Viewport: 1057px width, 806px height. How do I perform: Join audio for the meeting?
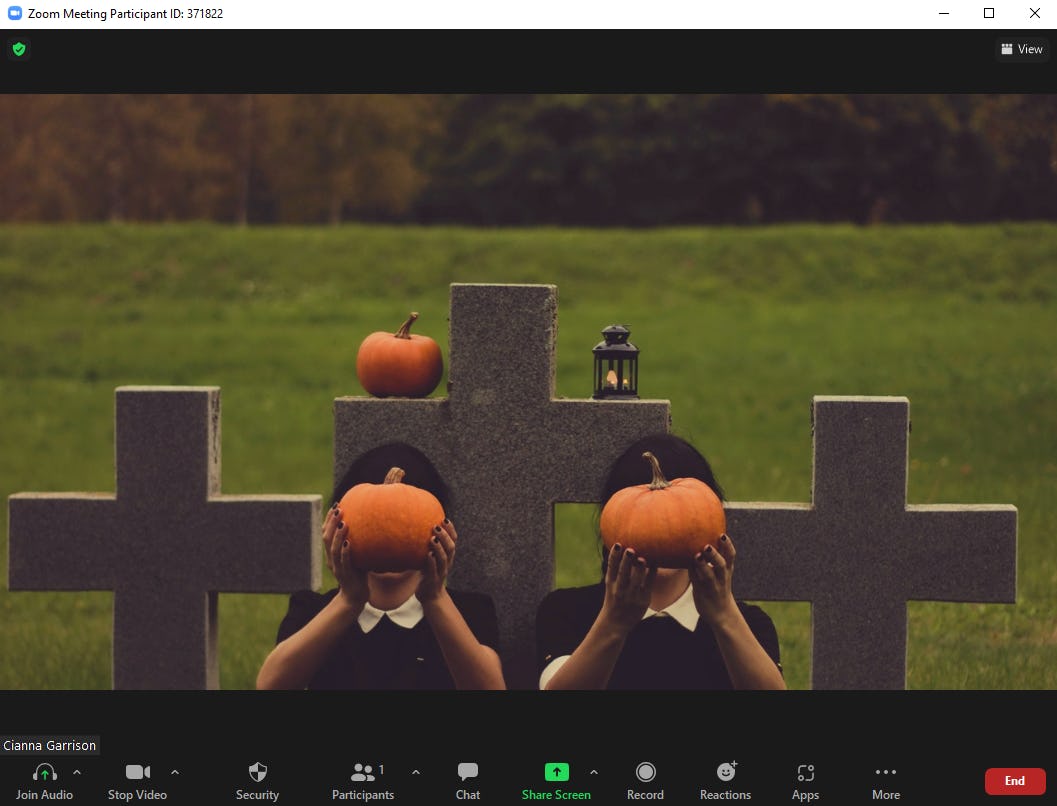point(44,772)
